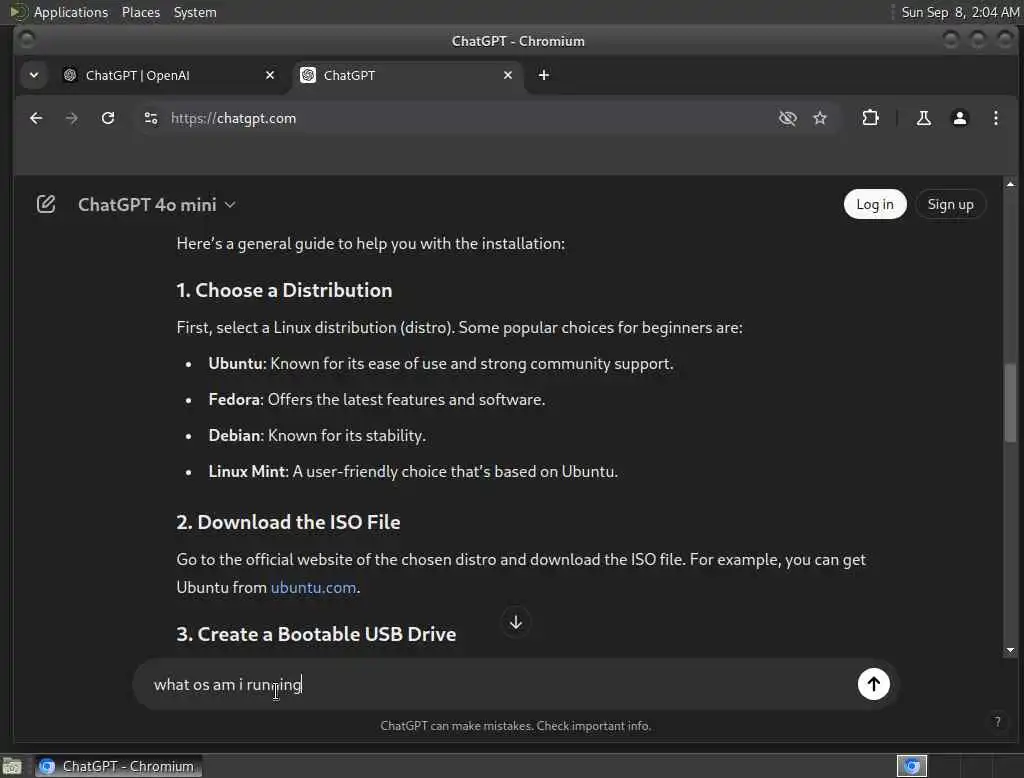The height and width of the screenshot is (778, 1024).
Task: Click the address bar URL chatgpt.com
Action: point(233,118)
